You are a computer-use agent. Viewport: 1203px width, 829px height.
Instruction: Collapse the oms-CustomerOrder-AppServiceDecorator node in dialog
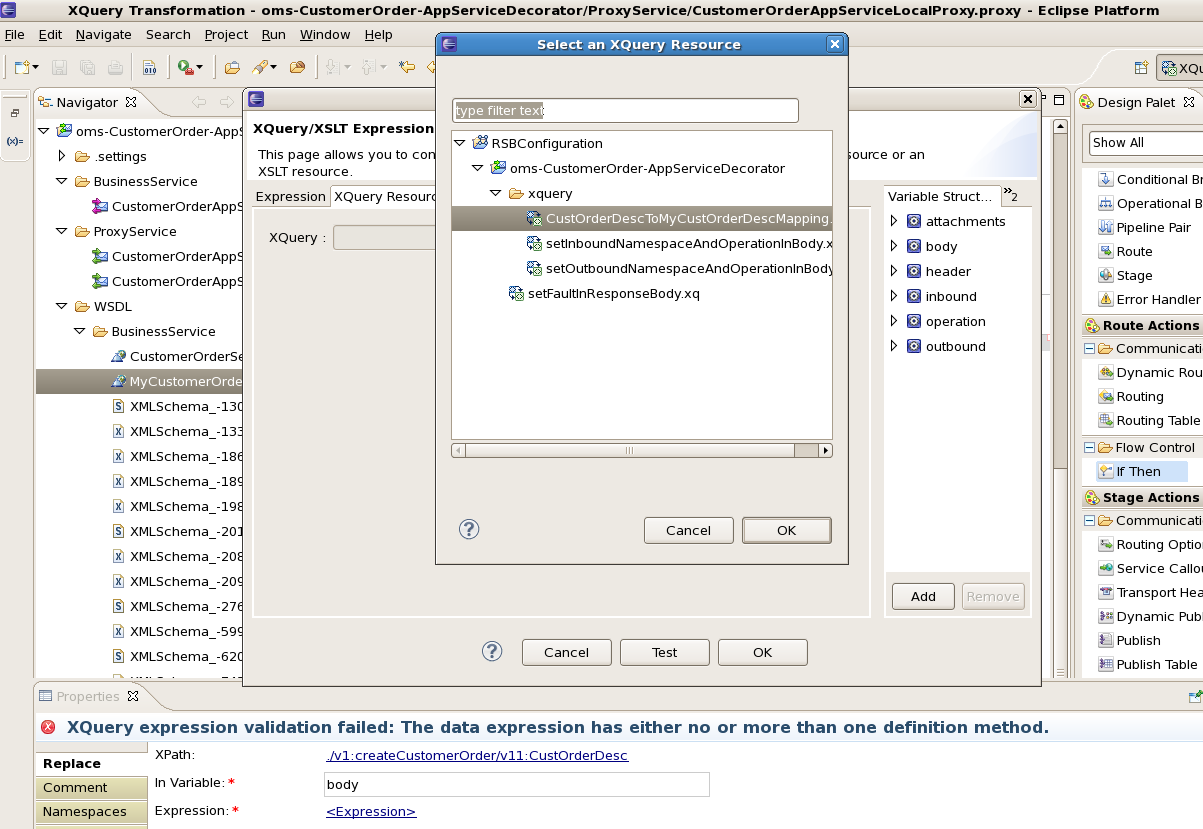click(478, 168)
